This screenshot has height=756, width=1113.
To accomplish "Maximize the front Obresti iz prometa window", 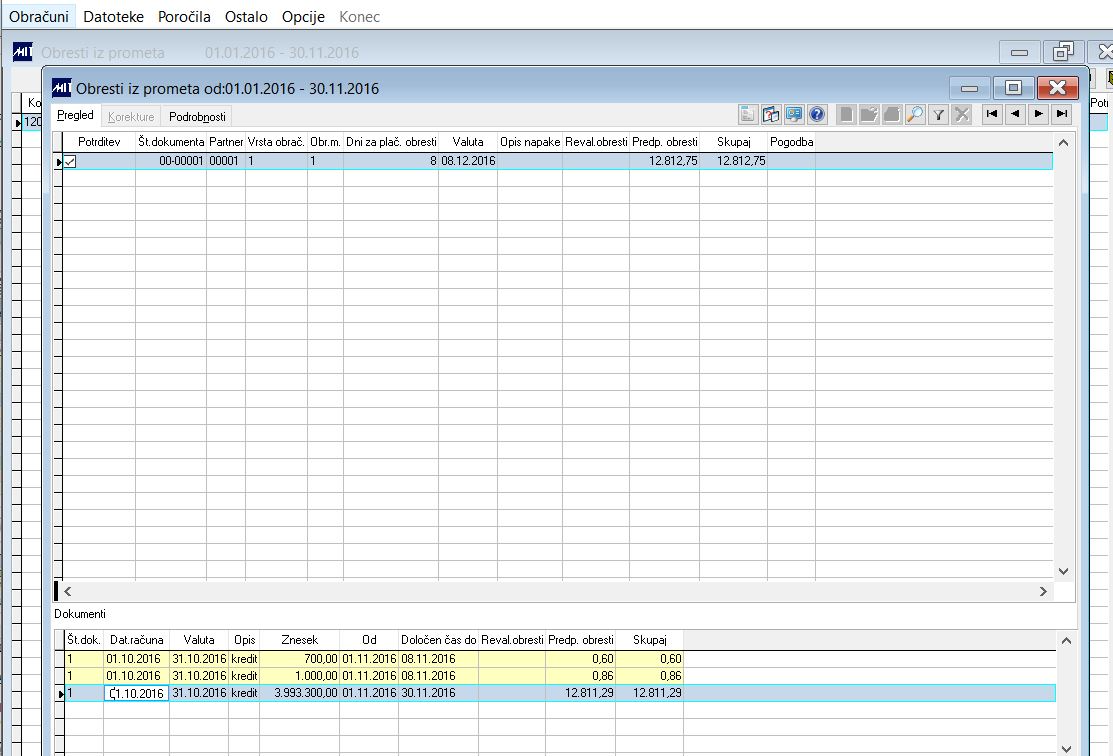I will coord(1013,87).
